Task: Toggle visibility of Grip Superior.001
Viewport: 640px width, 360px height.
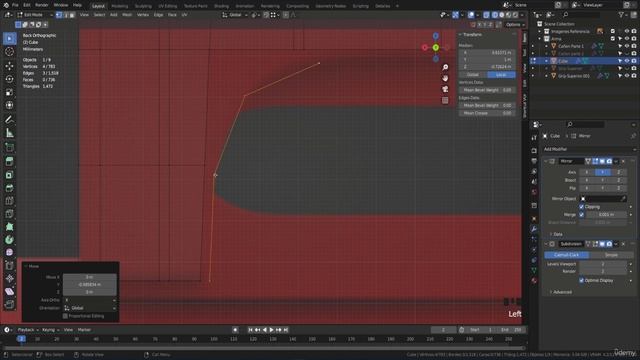Action: click(627, 76)
